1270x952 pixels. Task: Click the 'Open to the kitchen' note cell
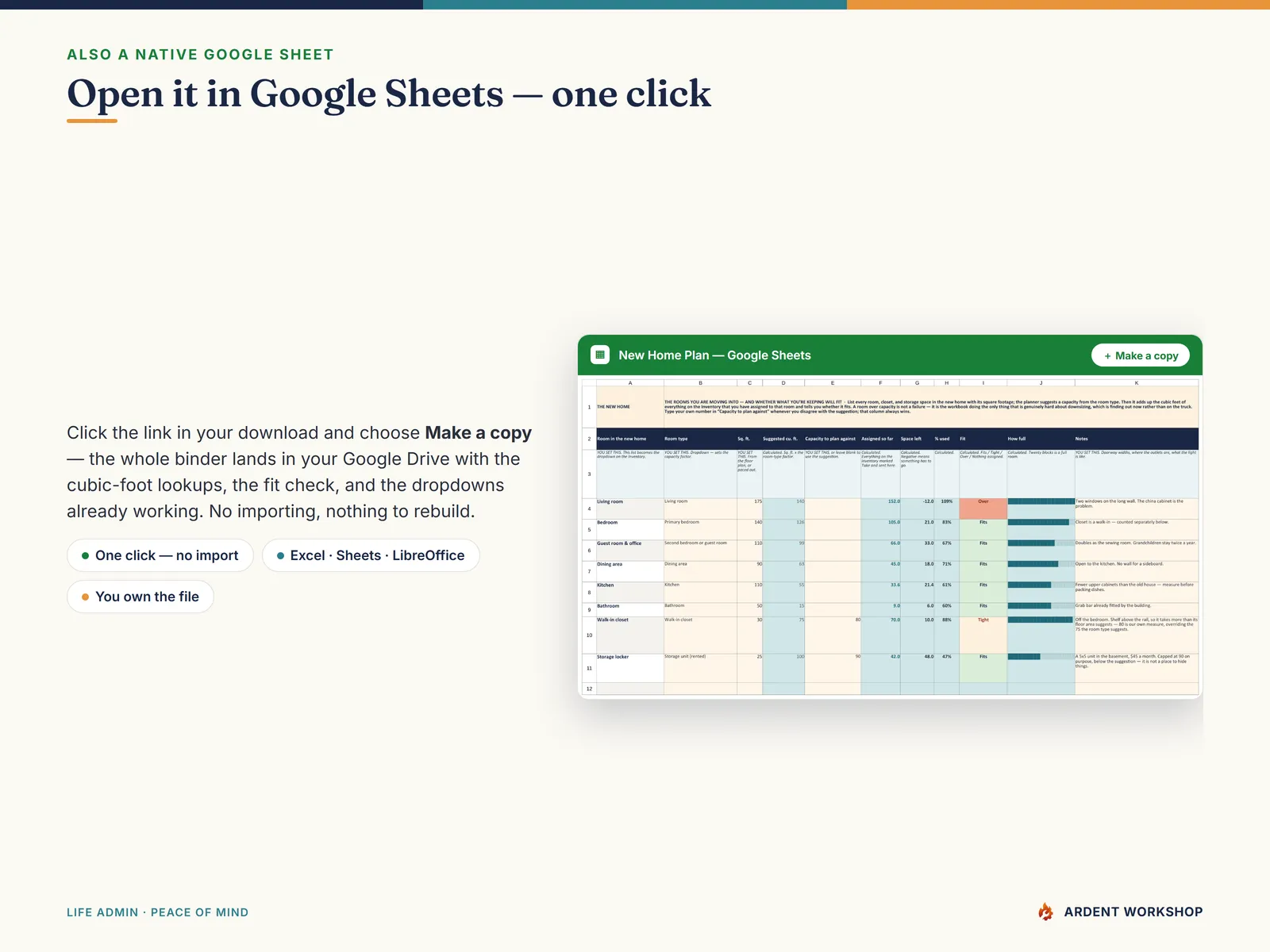(1137, 571)
